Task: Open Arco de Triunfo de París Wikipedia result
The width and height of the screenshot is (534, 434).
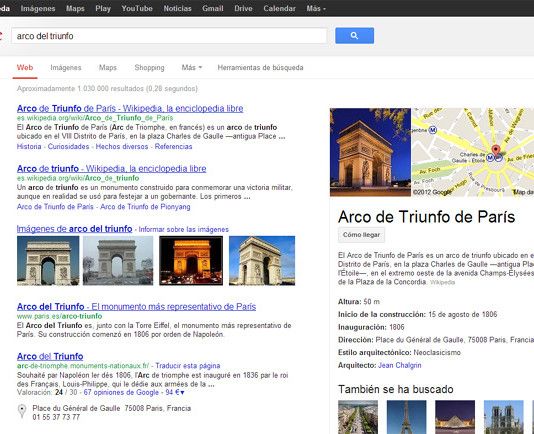Action: (130, 108)
